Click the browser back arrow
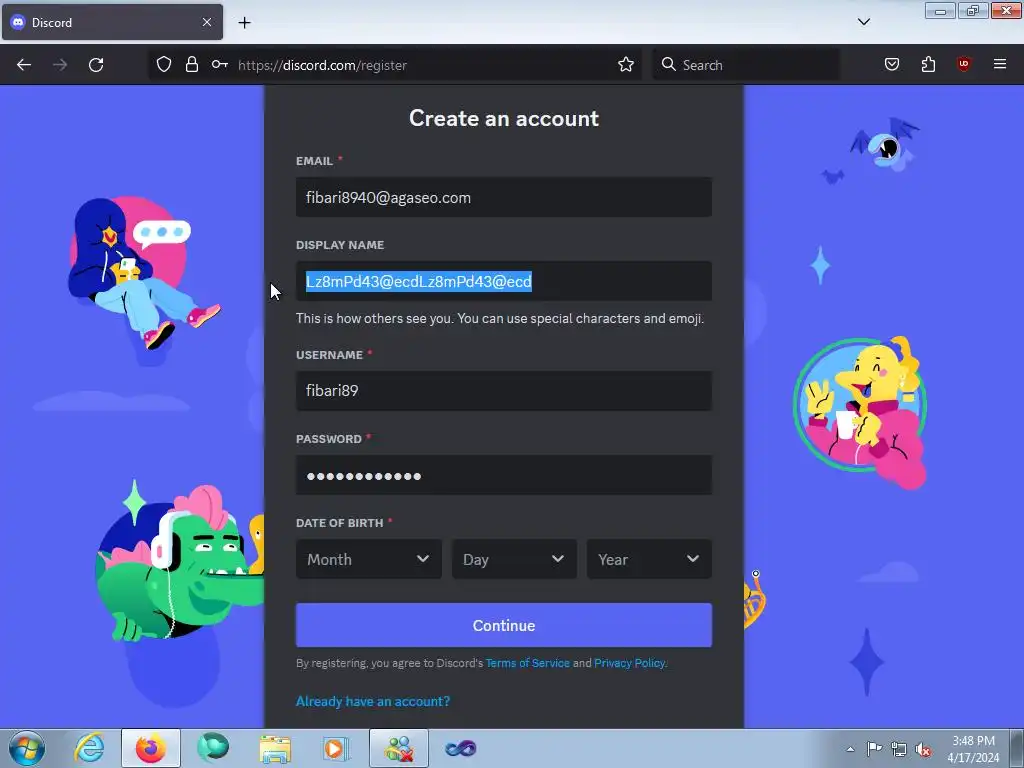Image resolution: width=1024 pixels, height=768 pixels. 24,65
